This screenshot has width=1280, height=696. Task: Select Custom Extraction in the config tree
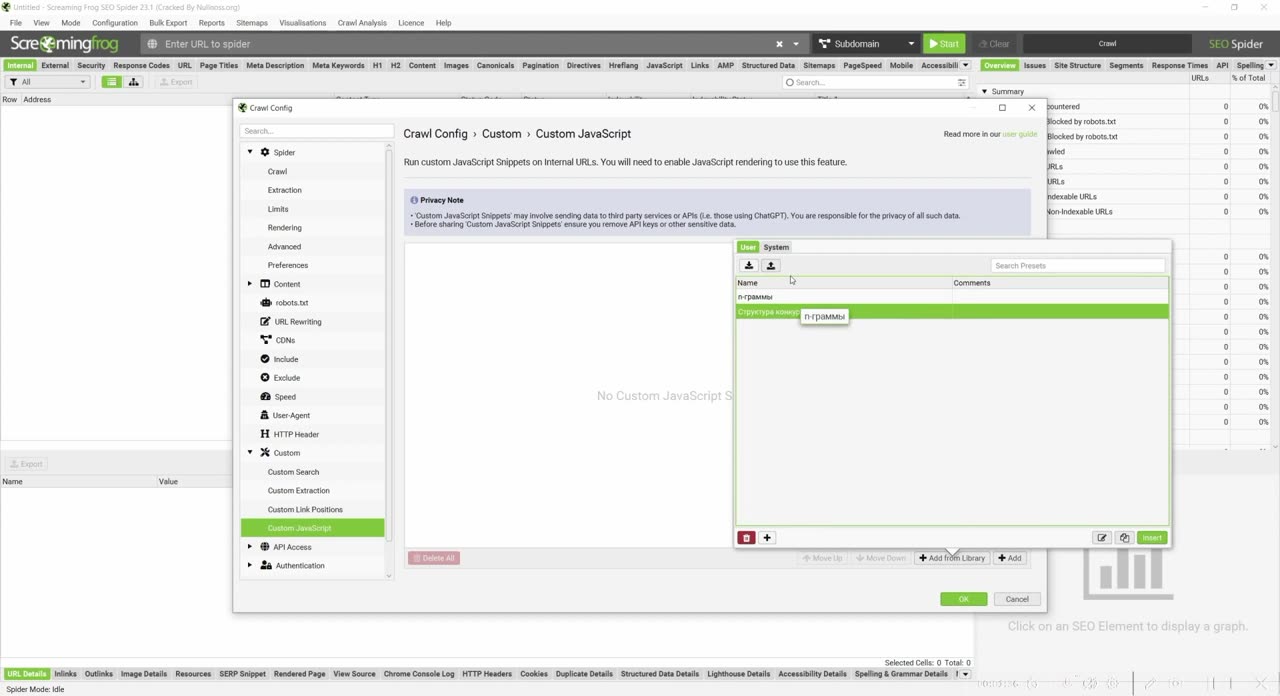tap(298, 491)
